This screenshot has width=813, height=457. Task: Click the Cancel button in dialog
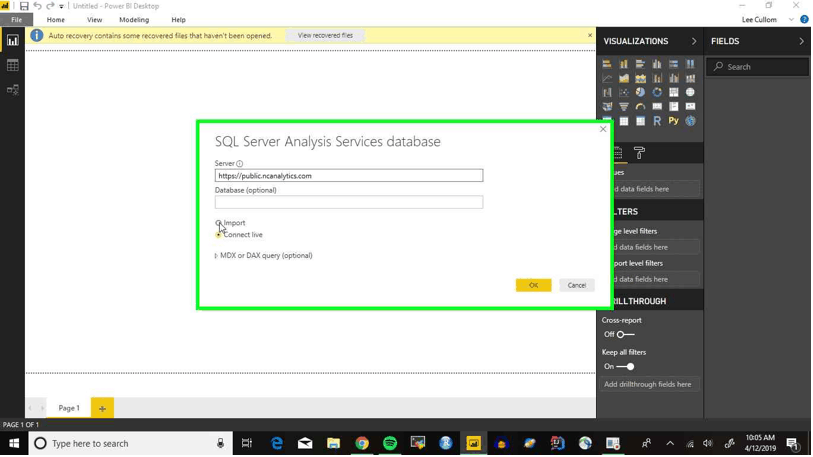coord(576,285)
